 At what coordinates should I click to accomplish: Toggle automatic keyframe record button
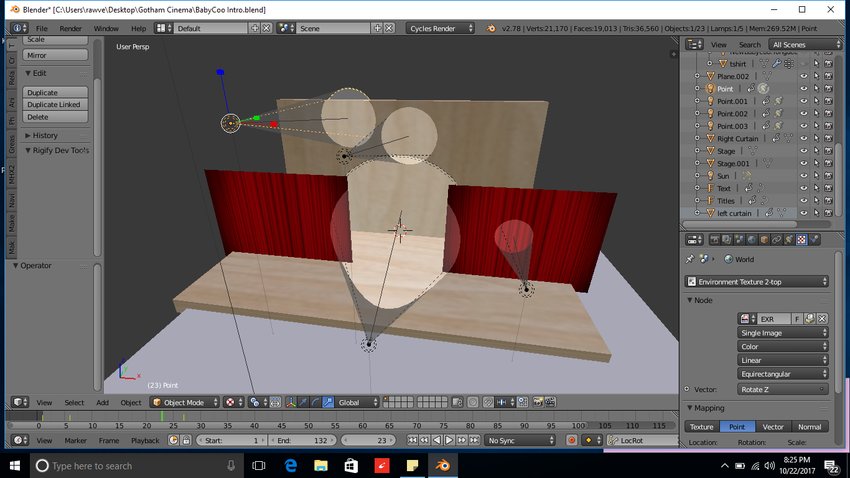571,441
